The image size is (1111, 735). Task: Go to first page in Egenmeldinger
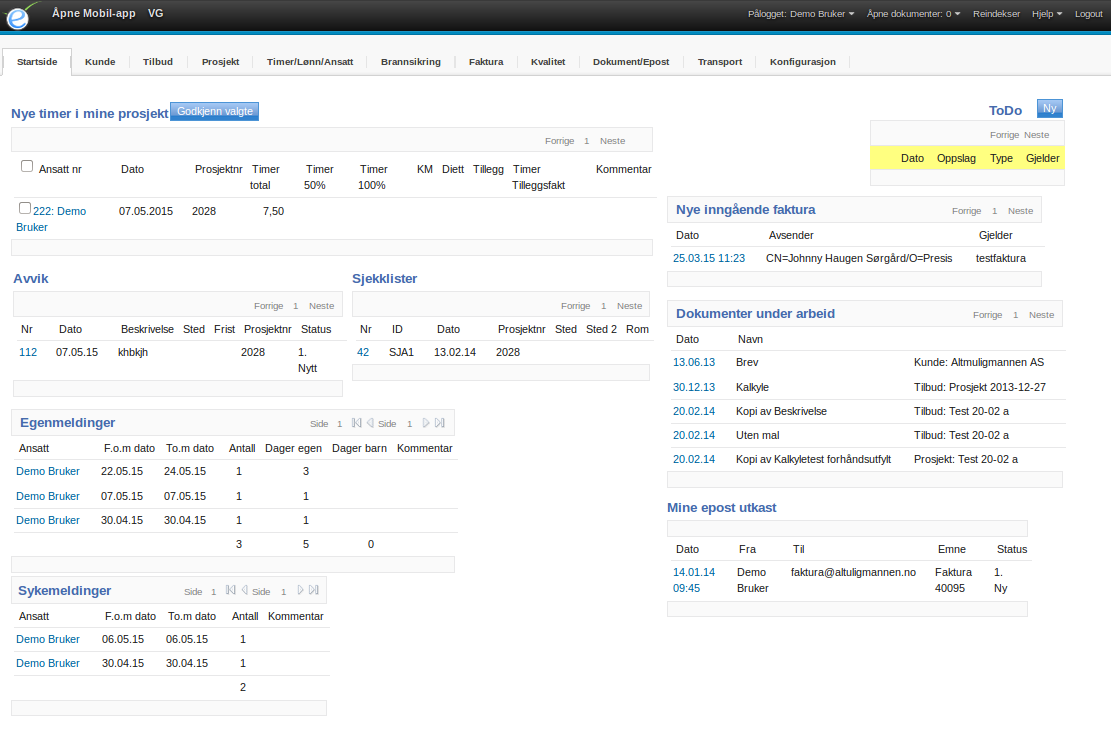pos(356,423)
